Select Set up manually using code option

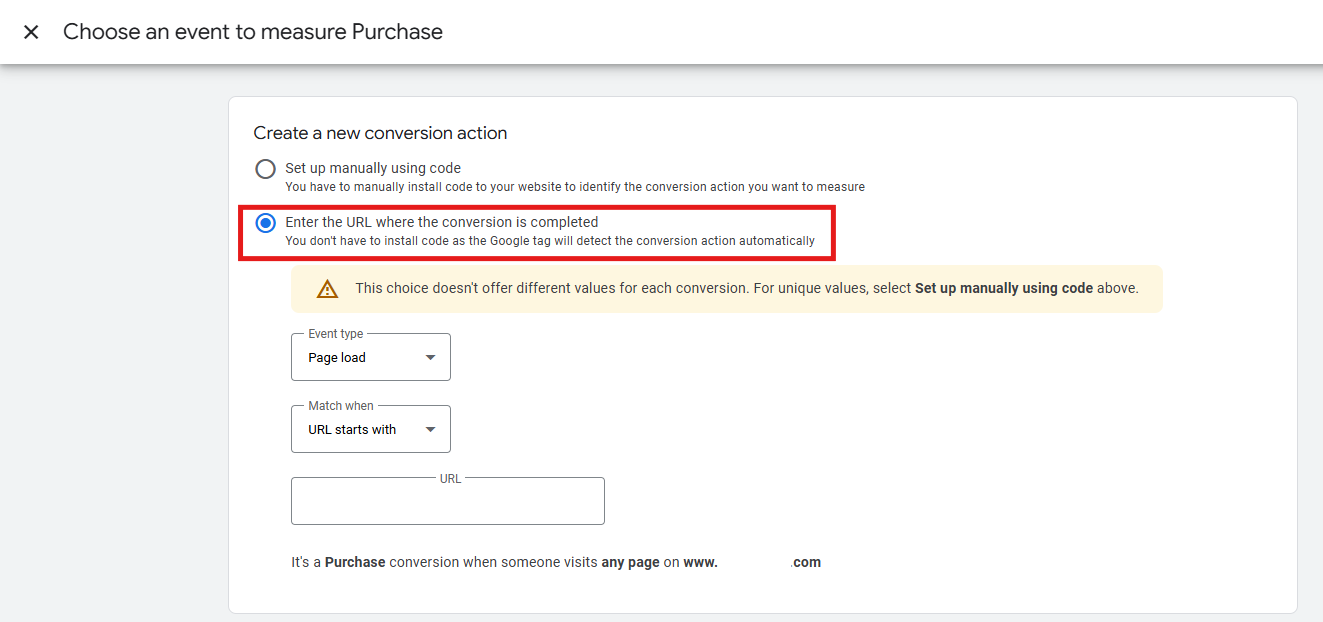(x=265, y=169)
